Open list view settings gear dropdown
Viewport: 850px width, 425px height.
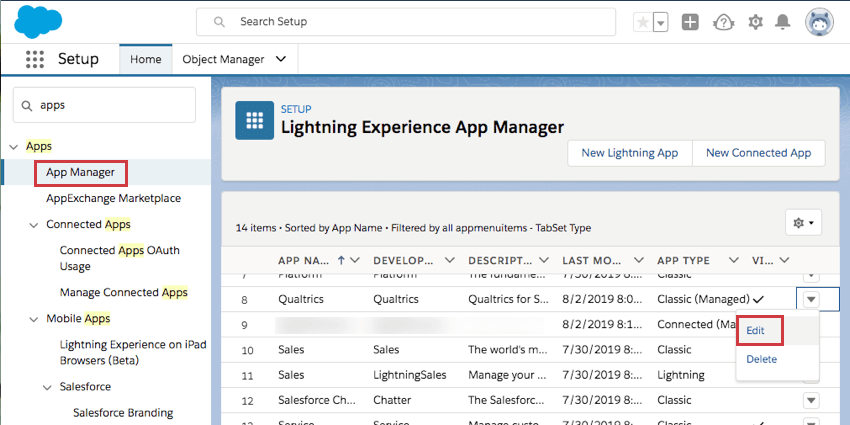pyautogui.click(x=803, y=223)
